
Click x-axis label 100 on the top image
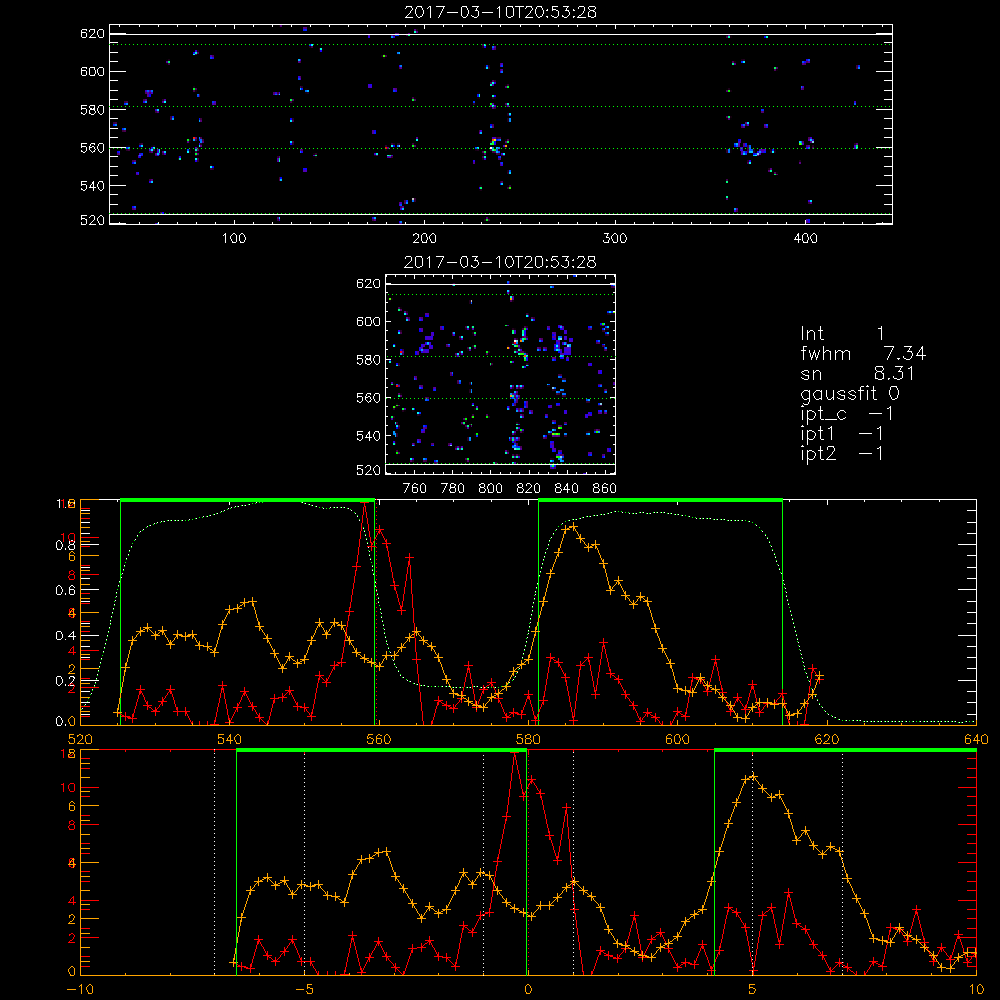click(x=234, y=239)
